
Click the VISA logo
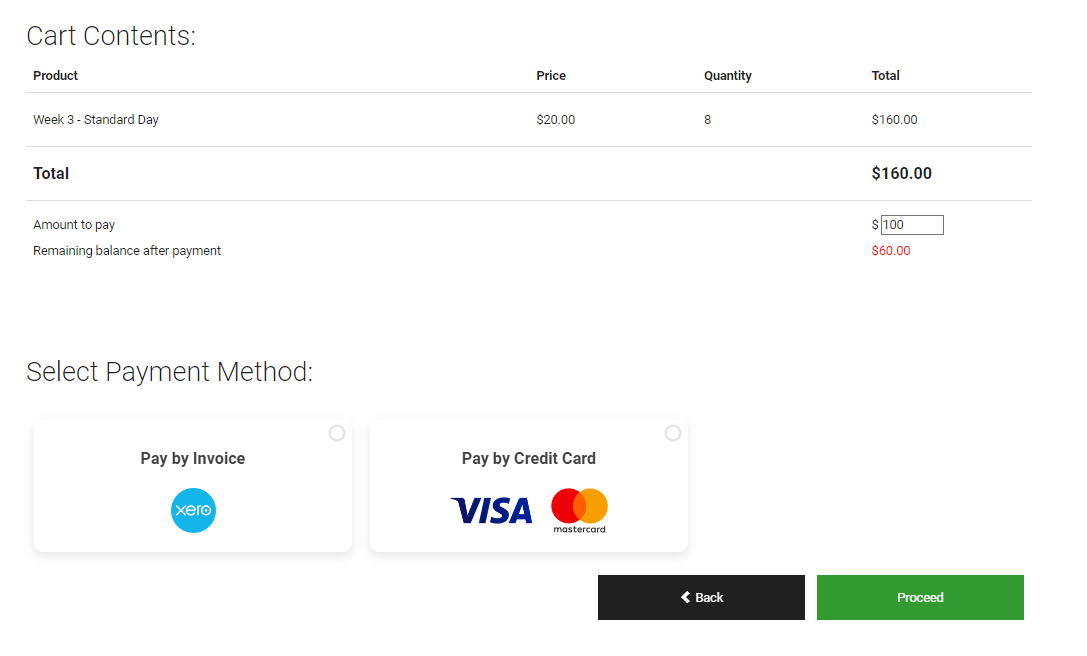click(492, 510)
